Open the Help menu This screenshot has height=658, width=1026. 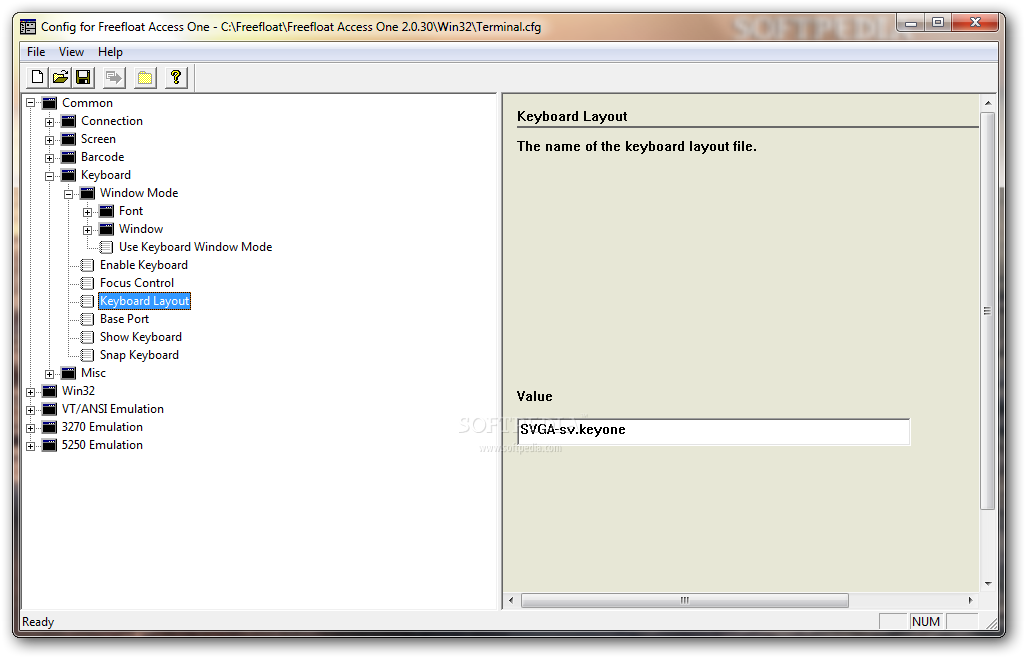[x=110, y=52]
